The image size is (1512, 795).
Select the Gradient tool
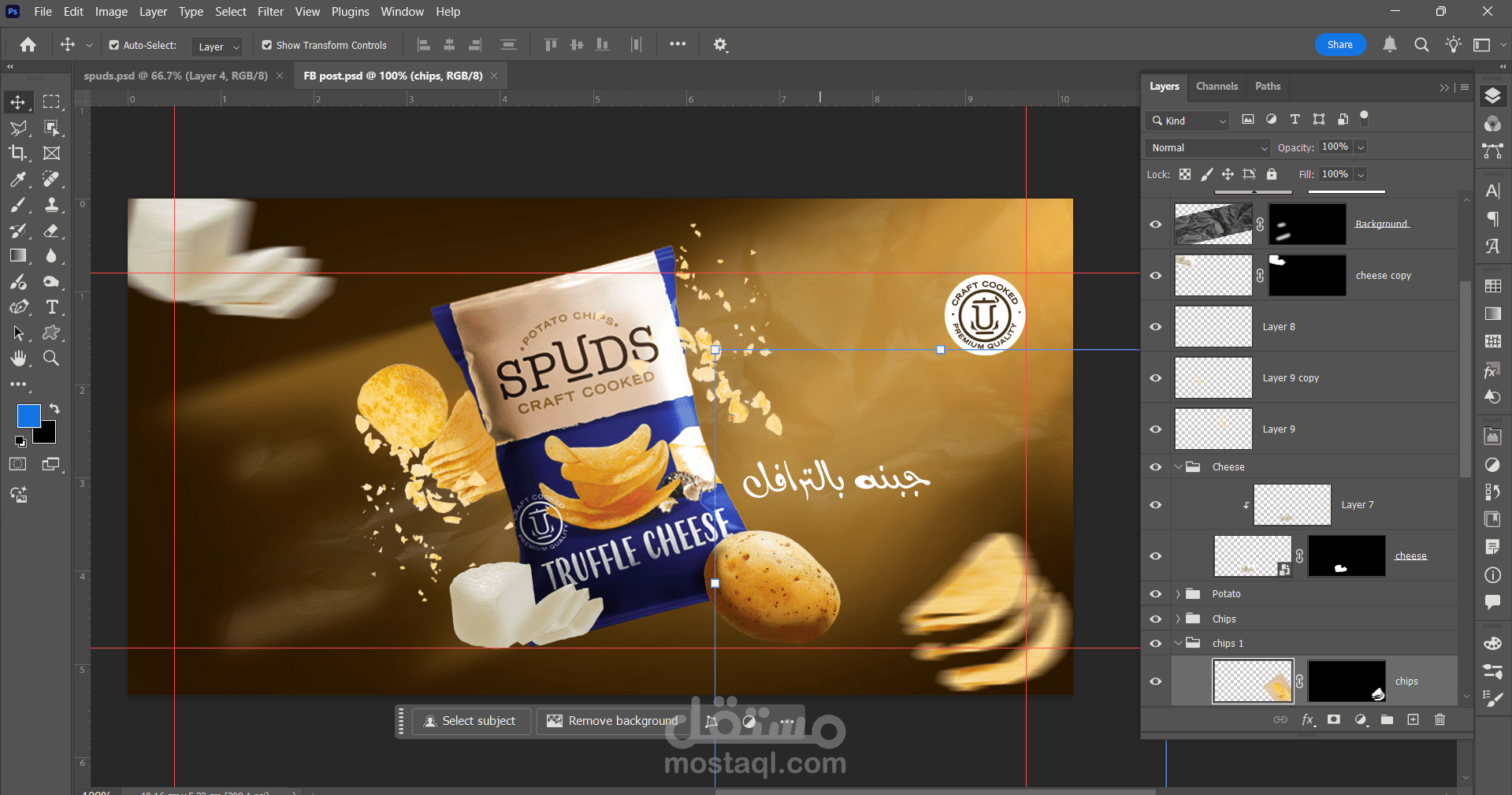coord(18,255)
